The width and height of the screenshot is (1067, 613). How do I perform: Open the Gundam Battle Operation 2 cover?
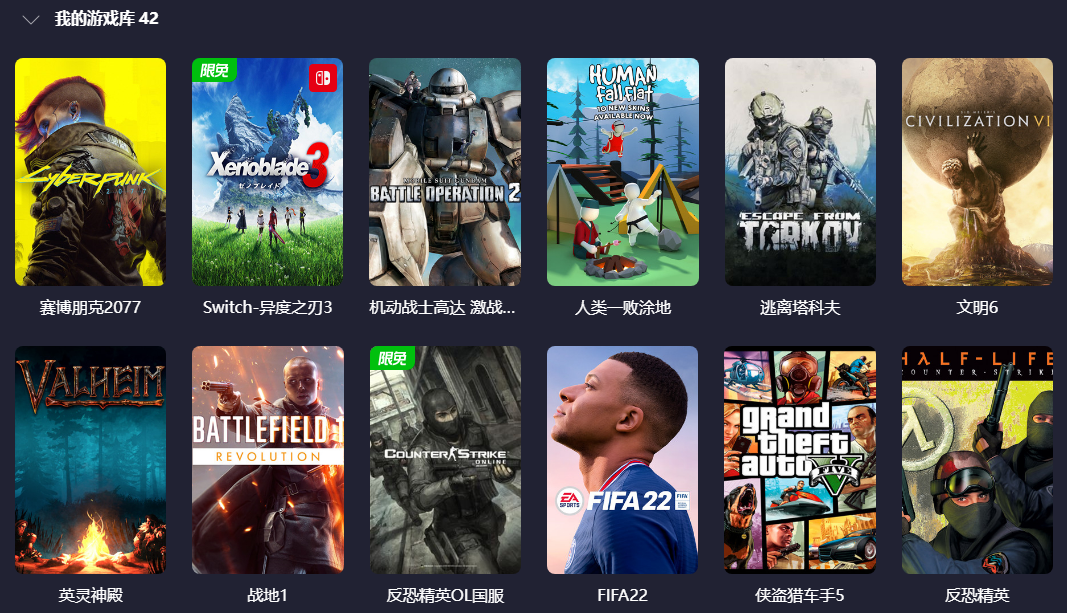tap(445, 171)
